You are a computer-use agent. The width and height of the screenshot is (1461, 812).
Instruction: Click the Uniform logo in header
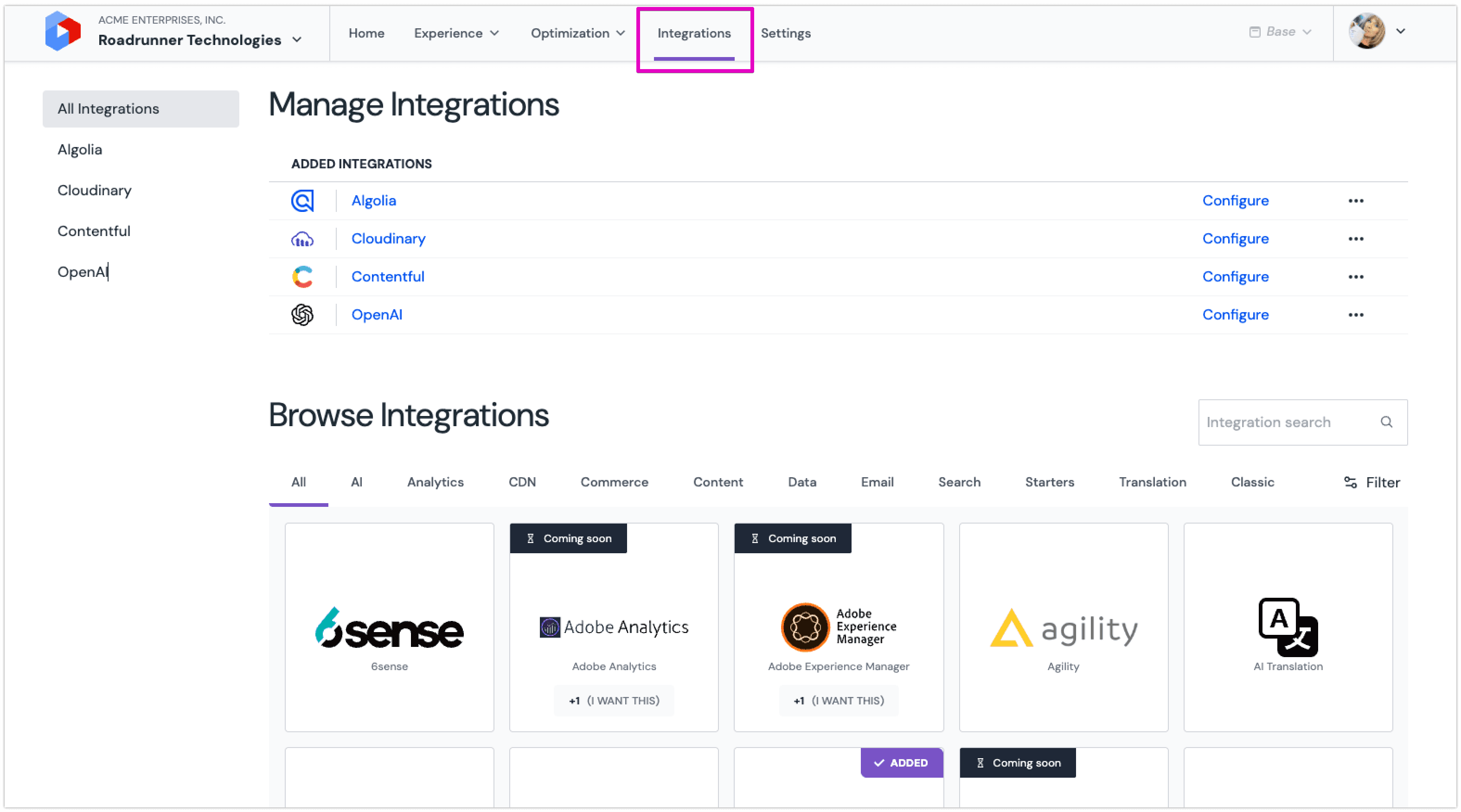tap(63, 31)
